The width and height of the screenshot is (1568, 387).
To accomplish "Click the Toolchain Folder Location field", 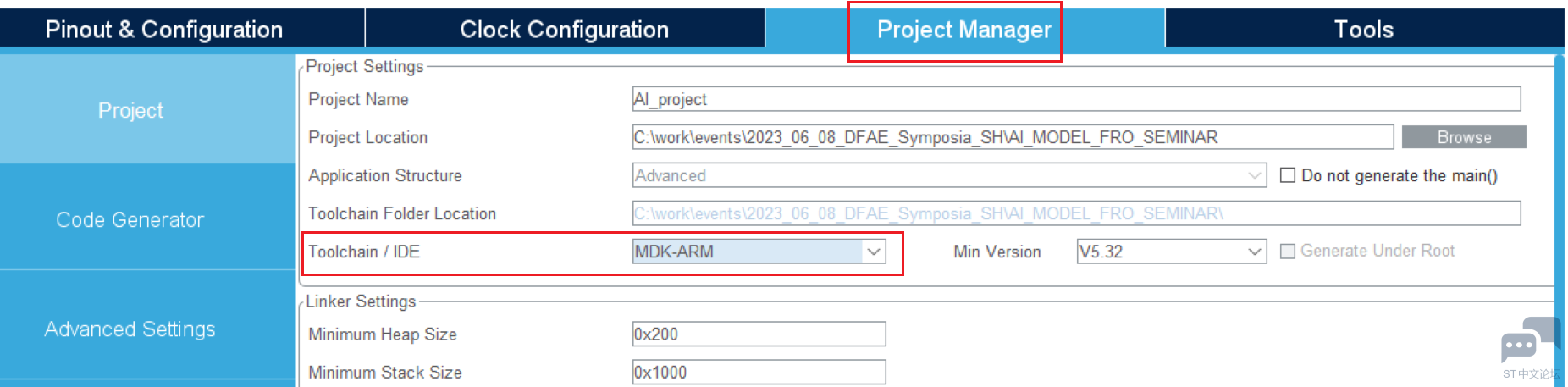I will point(1076,213).
